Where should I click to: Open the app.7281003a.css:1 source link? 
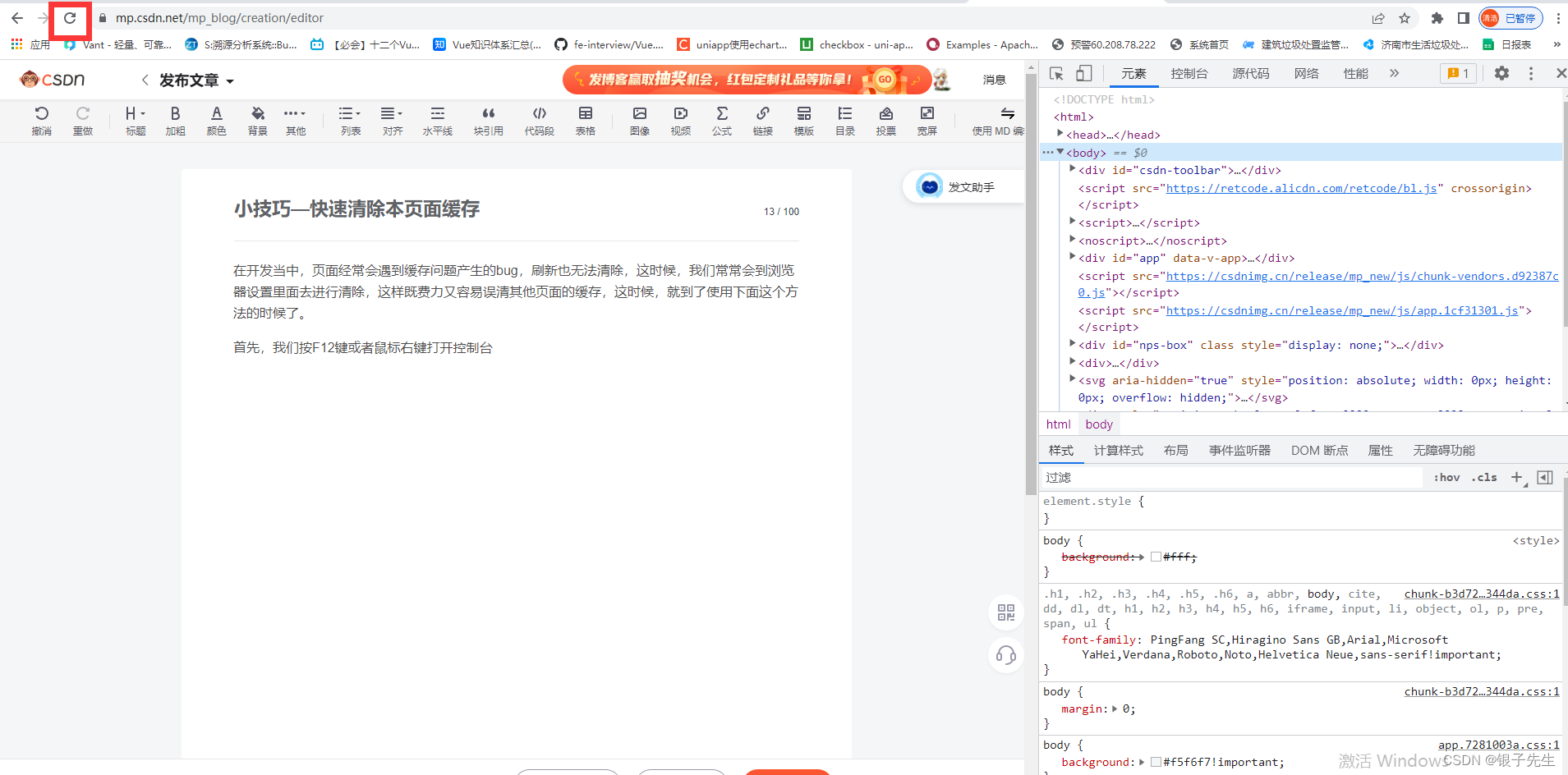pos(1498,745)
